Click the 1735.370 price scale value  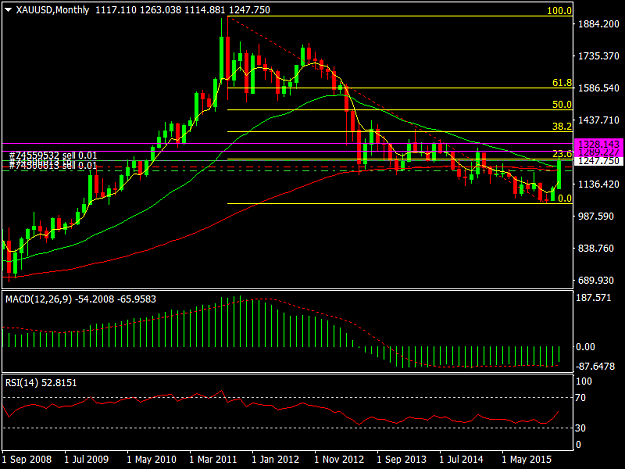pos(599,56)
